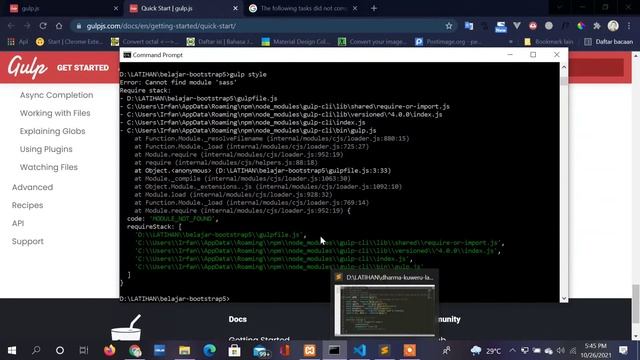The image size is (640, 360).
Task: Open the notification center icon
Action: 623,350
